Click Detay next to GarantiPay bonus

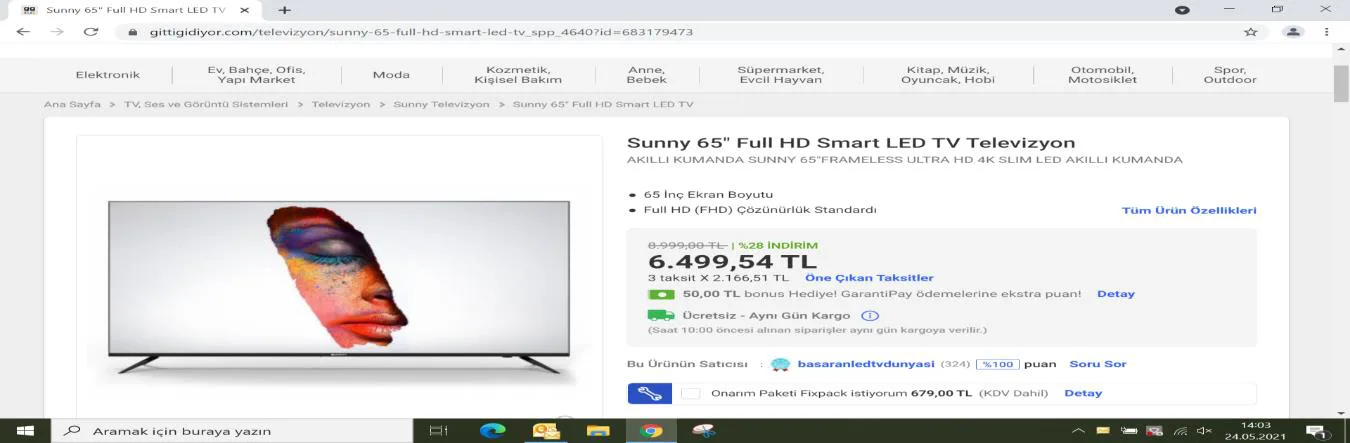tap(1116, 294)
